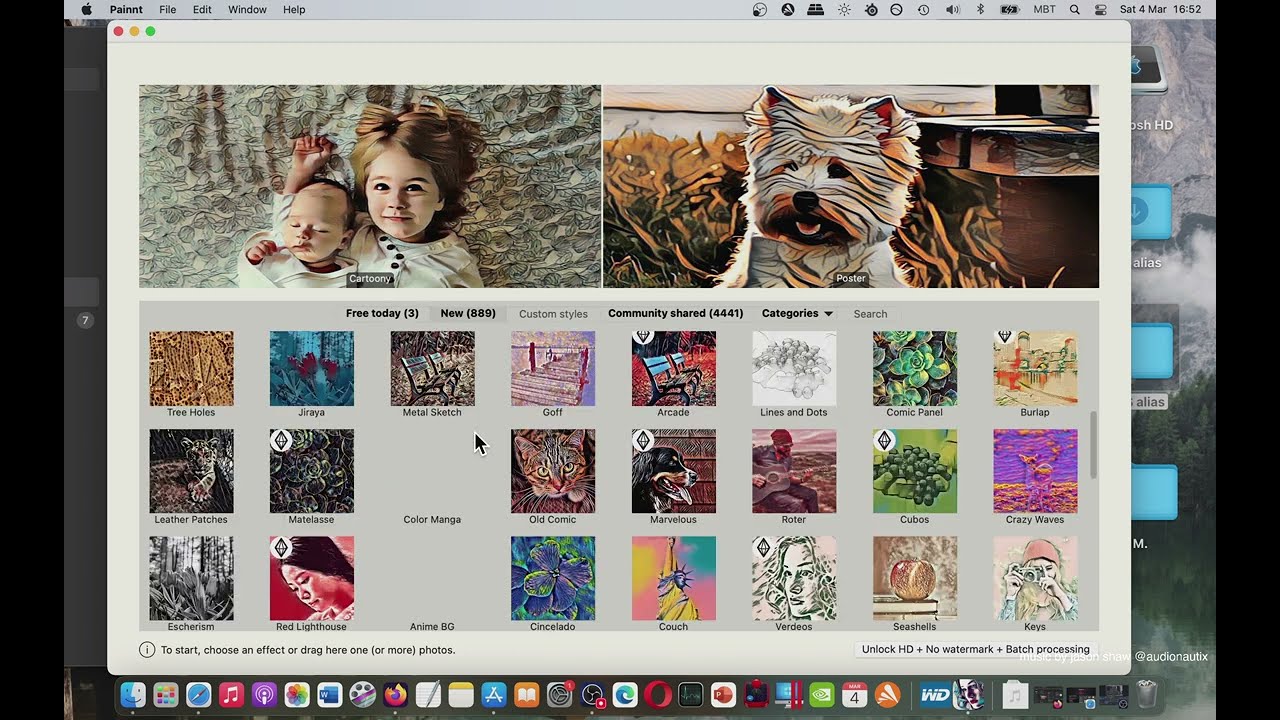
Task: Open the brightness menu bar icon
Action: (844, 9)
